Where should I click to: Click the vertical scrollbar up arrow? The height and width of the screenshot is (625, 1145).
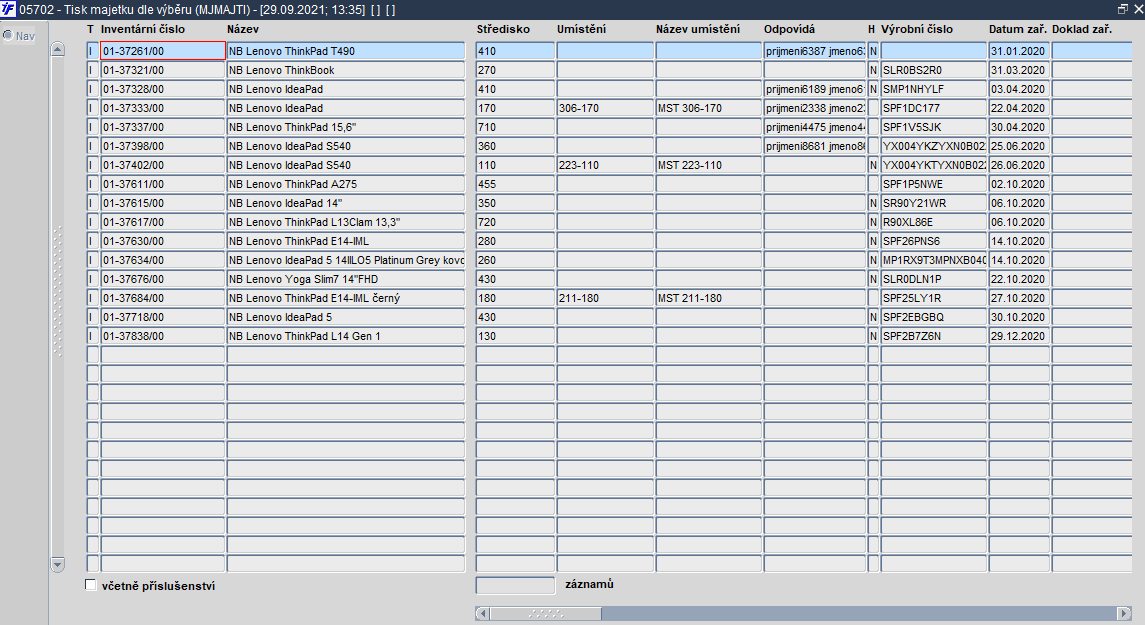(x=58, y=50)
